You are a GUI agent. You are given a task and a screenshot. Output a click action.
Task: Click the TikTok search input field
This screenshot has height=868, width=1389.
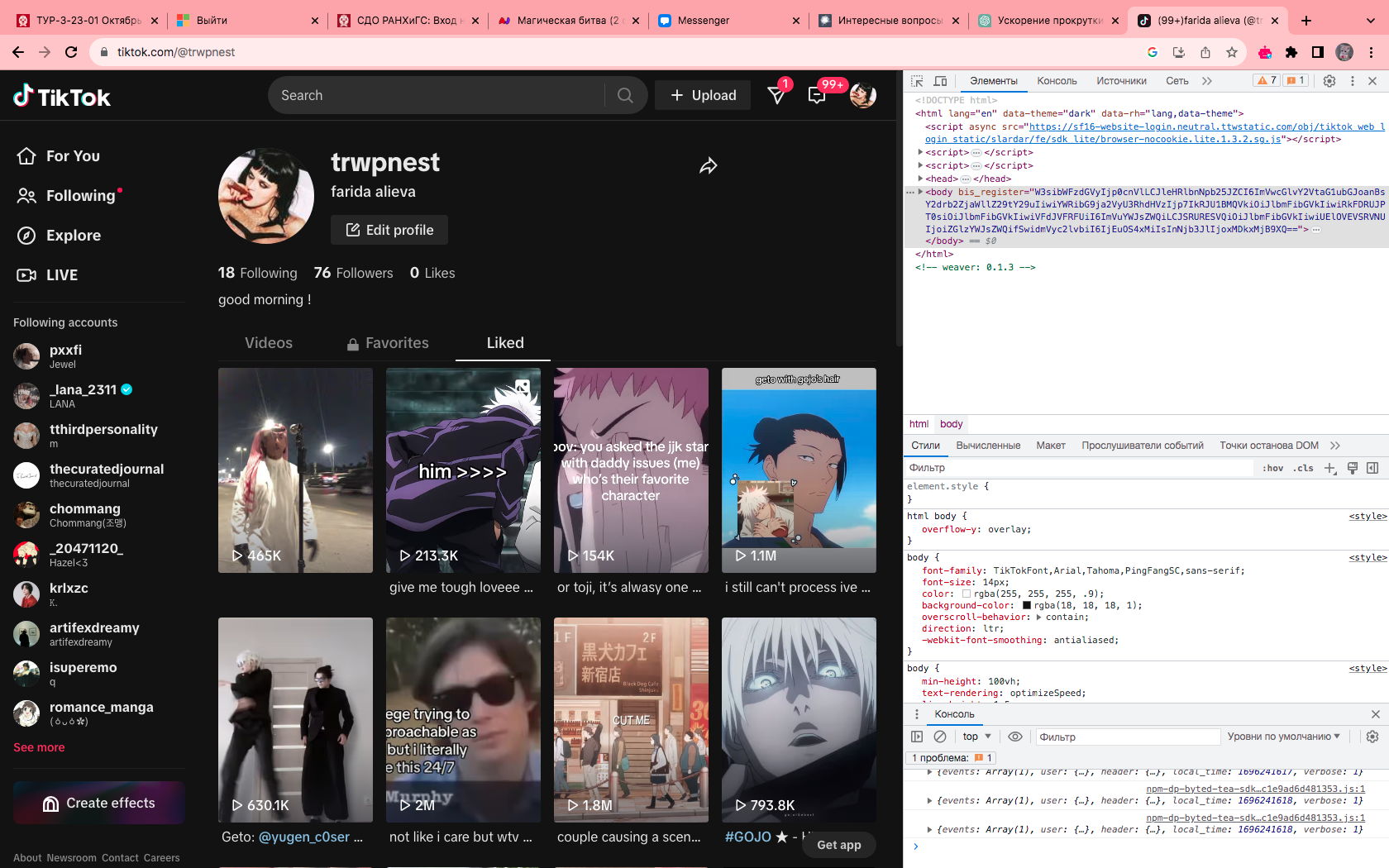(438, 95)
